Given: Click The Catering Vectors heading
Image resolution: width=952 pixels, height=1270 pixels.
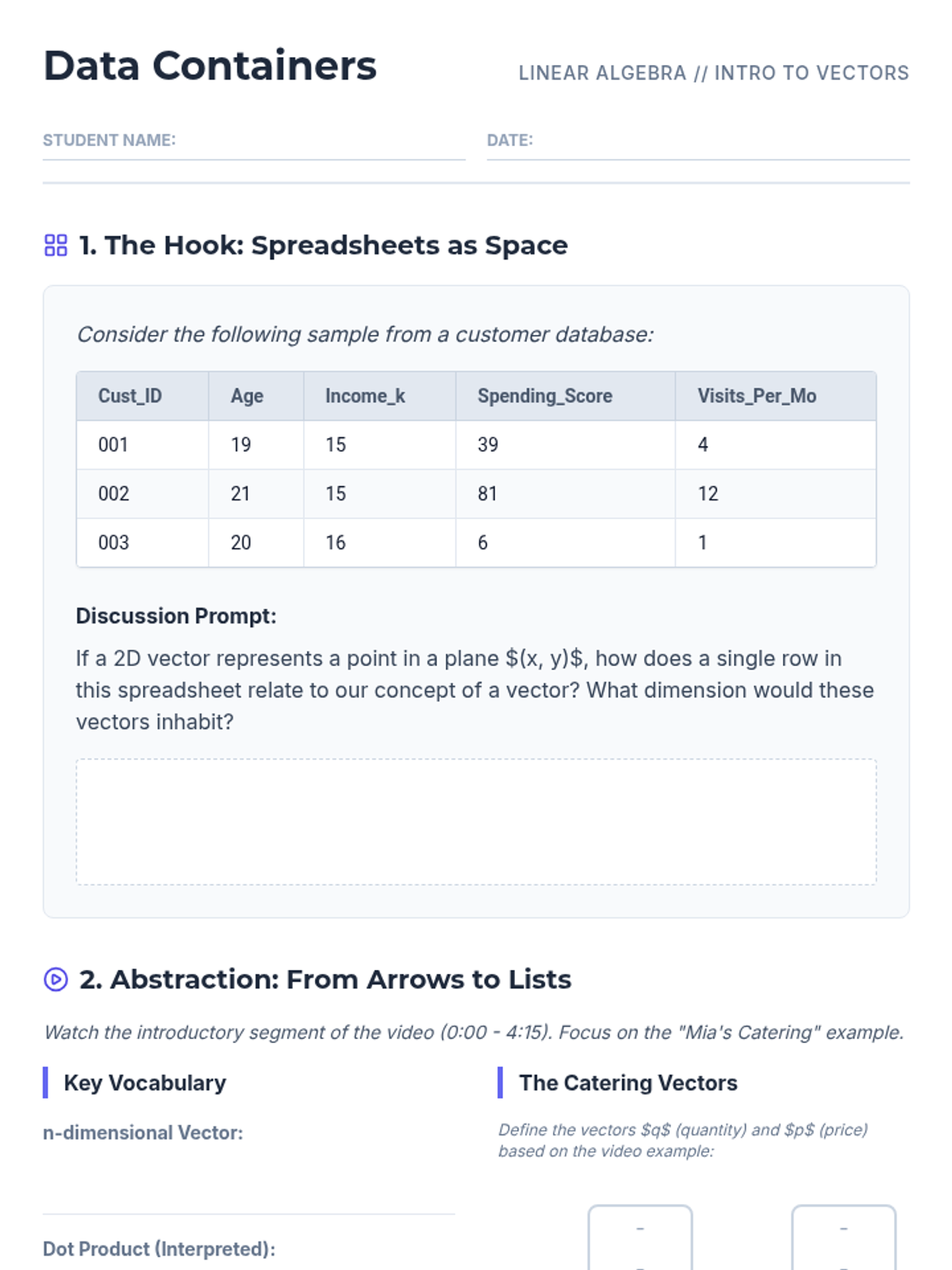Looking at the screenshot, I should pos(628,1083).
